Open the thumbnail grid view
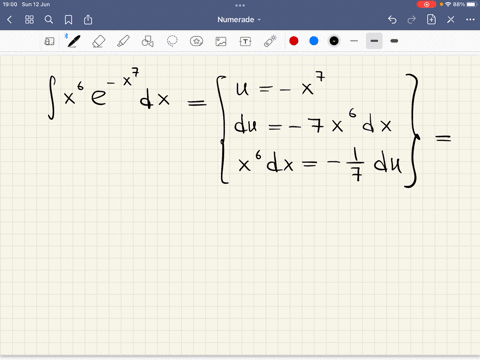The width and height of the screenshot is (480, 360). (29, 20)
